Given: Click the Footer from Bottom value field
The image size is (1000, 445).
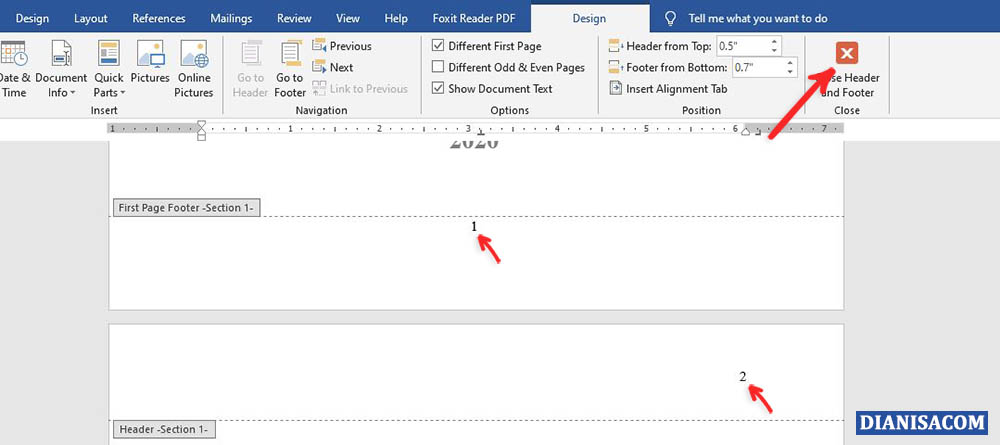Looking at the screenshot, I should [756, 67].
